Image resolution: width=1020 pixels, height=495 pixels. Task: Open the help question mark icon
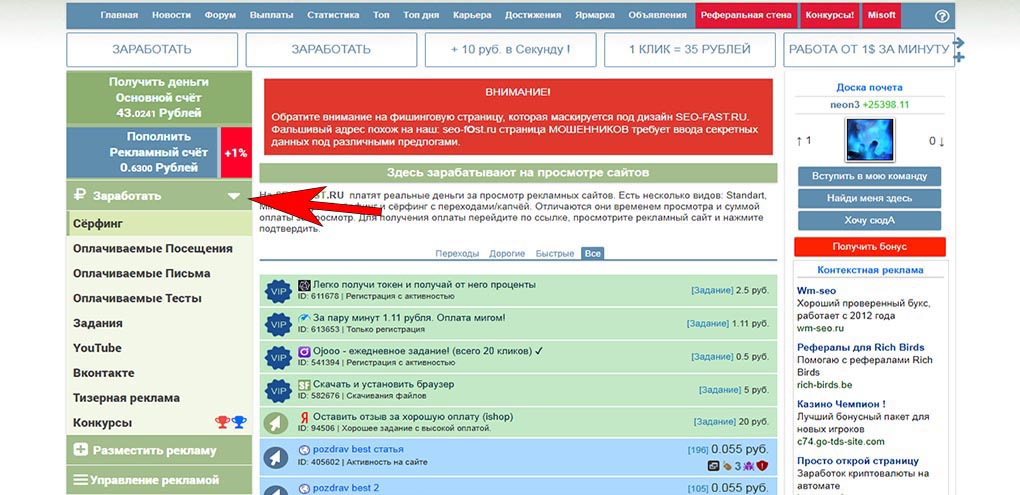coord(941,17)
